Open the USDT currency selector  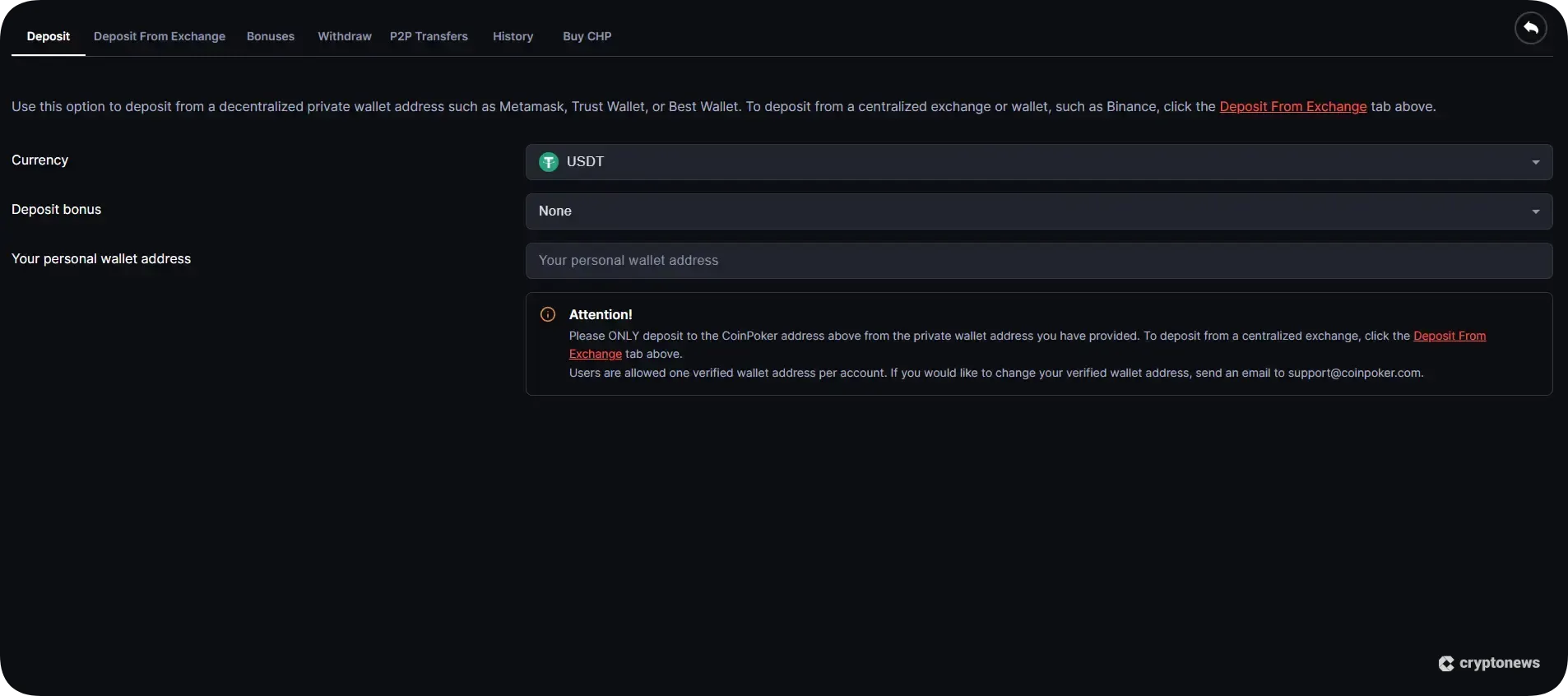coord(1038,162)
